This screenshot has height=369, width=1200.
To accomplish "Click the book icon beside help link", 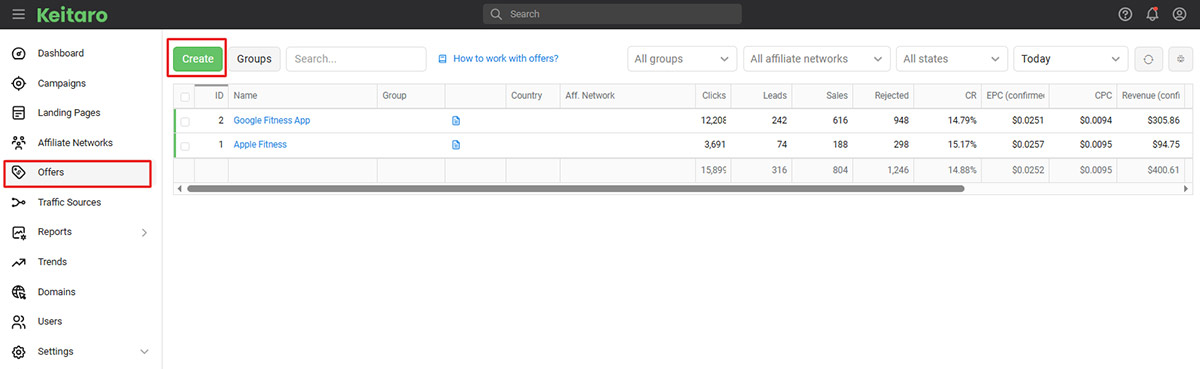I will pyautogui.click(x=443, y=59).
